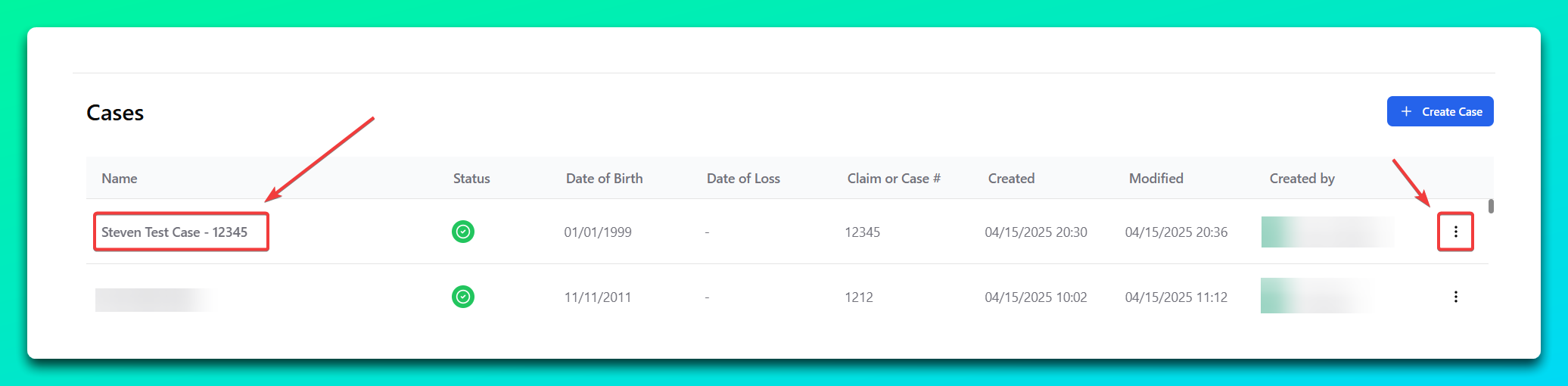
Task: Open the three-dot menu for Steven Test Case
Action: tap(1455, 232)
